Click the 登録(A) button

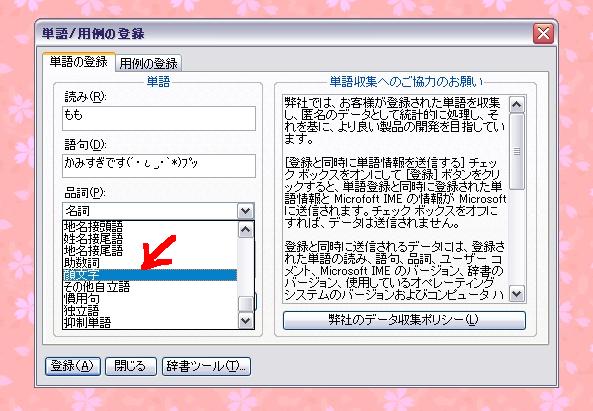coord(73,366)
